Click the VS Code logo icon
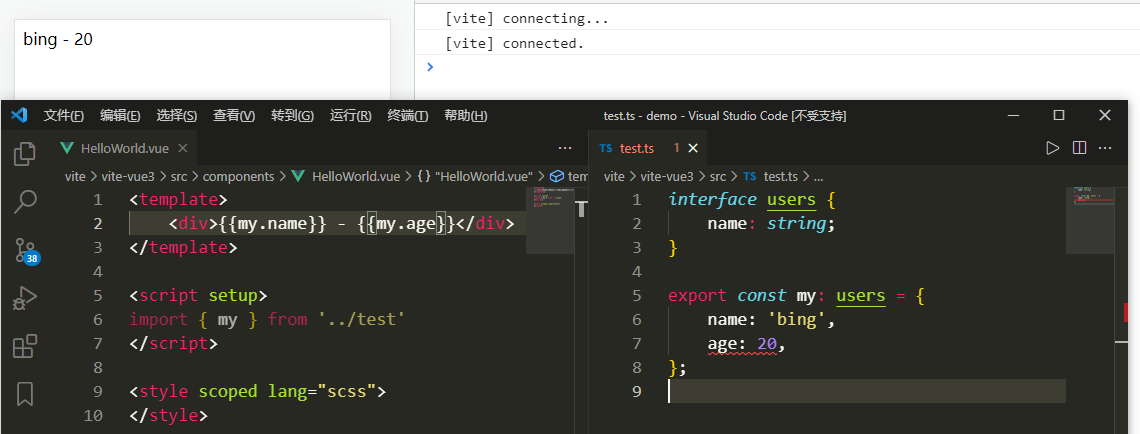This screenshot has height=434, width=1140. click(19, 115)
